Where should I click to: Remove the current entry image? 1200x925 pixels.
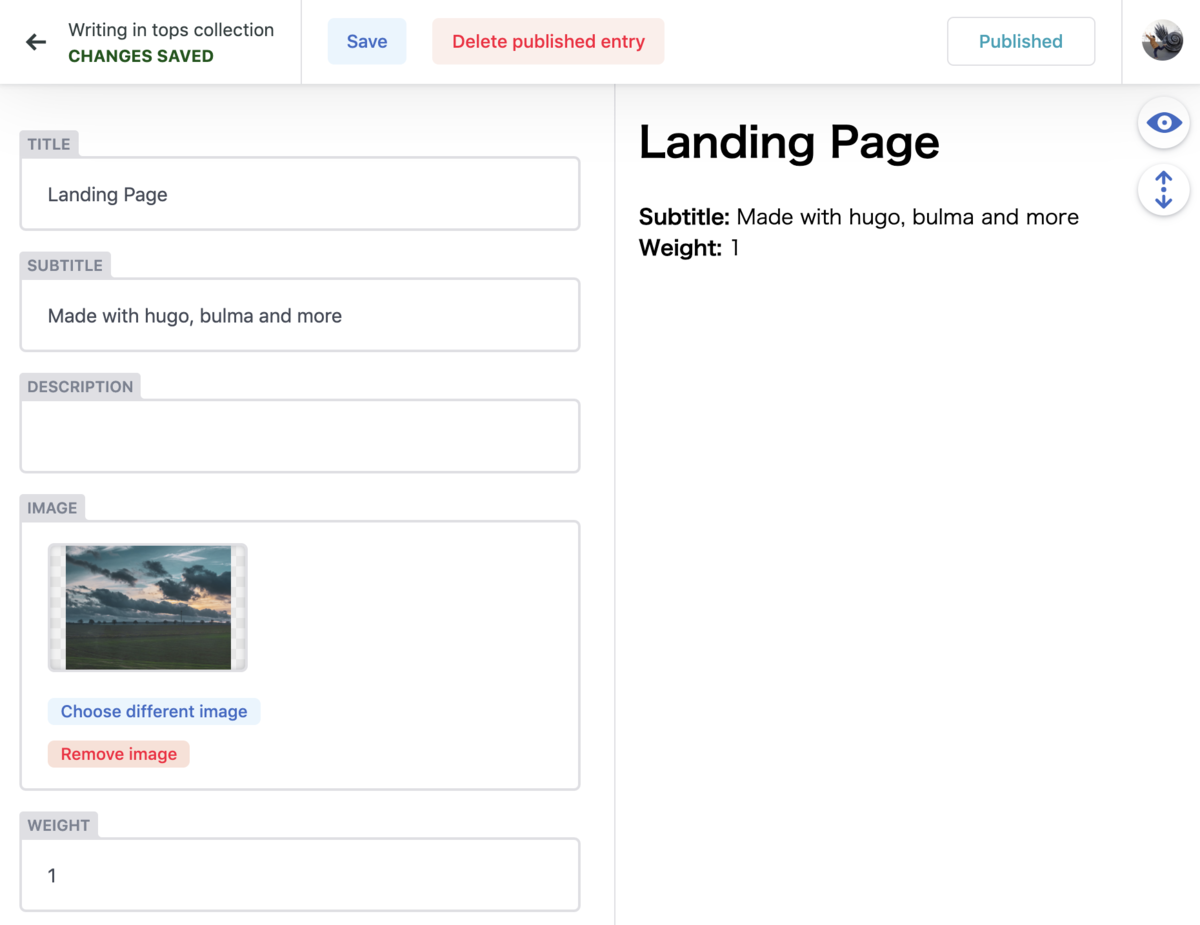(118, 753)
